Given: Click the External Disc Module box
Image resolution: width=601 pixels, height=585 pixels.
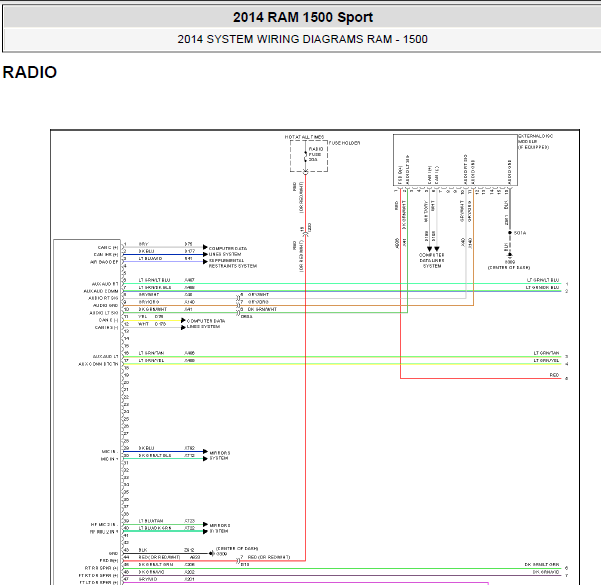Looking at the screenshot, I should tap(455, 160).
